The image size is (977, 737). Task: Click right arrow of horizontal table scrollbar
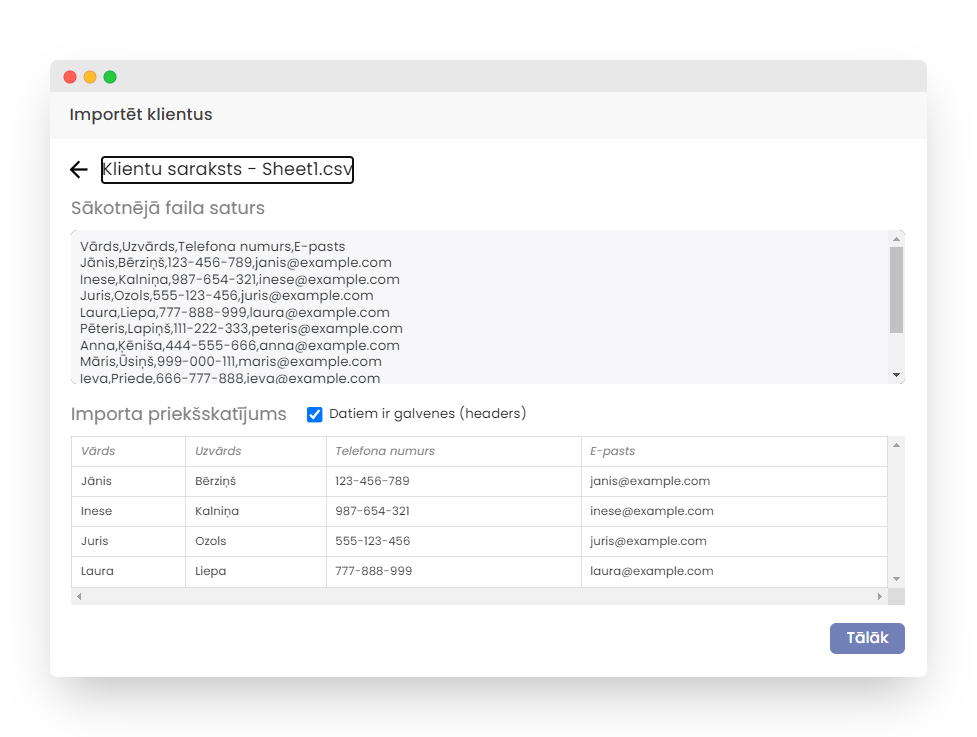(x=879, y=596)
